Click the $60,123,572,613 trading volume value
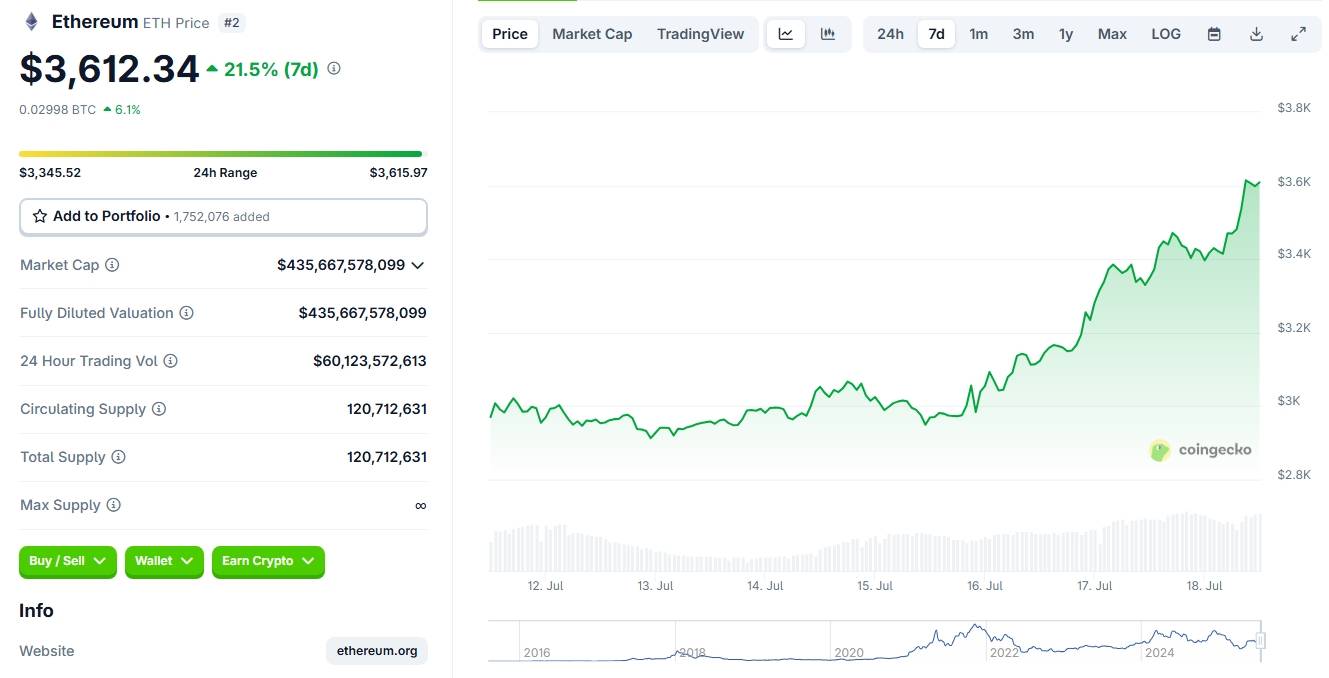The image size is (1329, 678). (370, 361)
